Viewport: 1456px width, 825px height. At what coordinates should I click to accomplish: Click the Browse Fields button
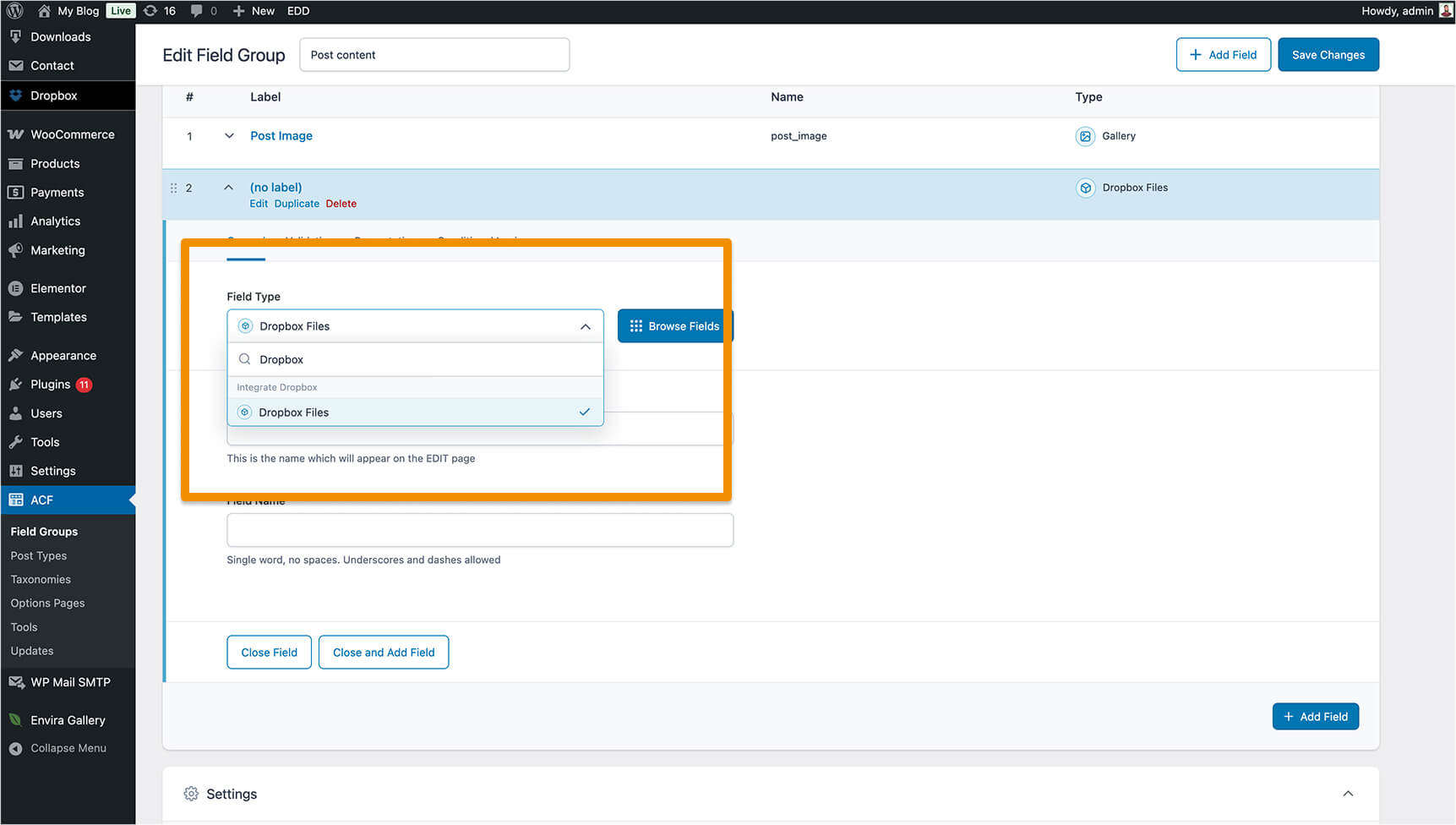click(675, 326)
